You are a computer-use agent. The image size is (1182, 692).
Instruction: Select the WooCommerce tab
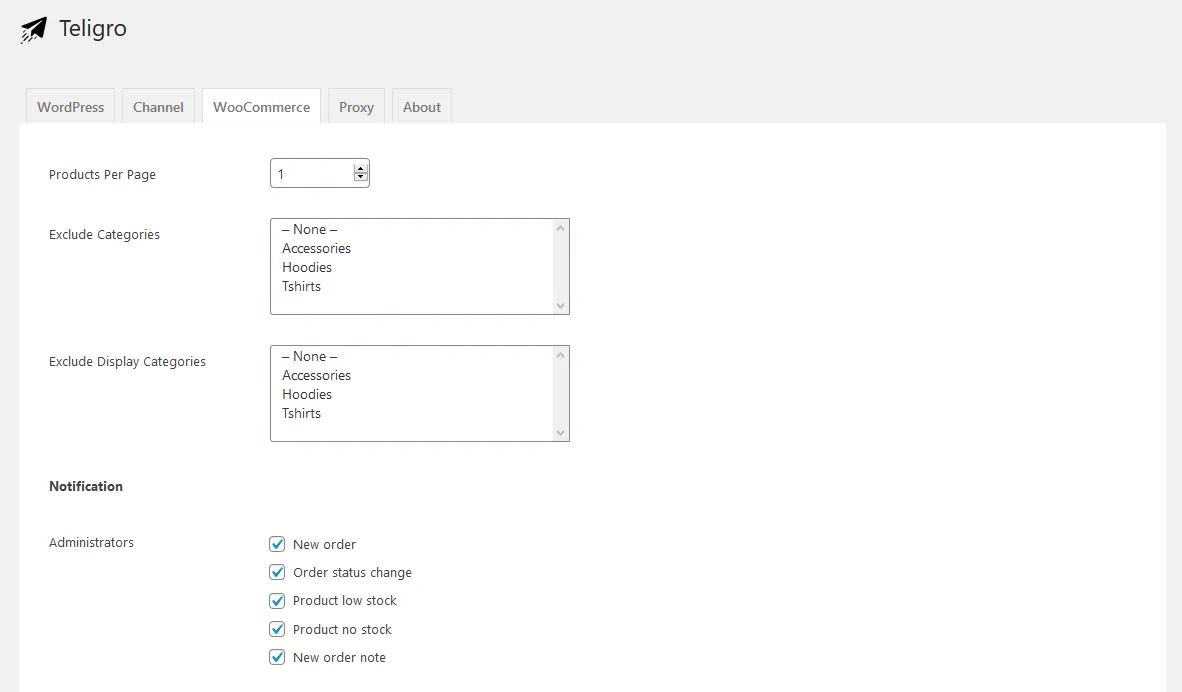coord(262,106)
